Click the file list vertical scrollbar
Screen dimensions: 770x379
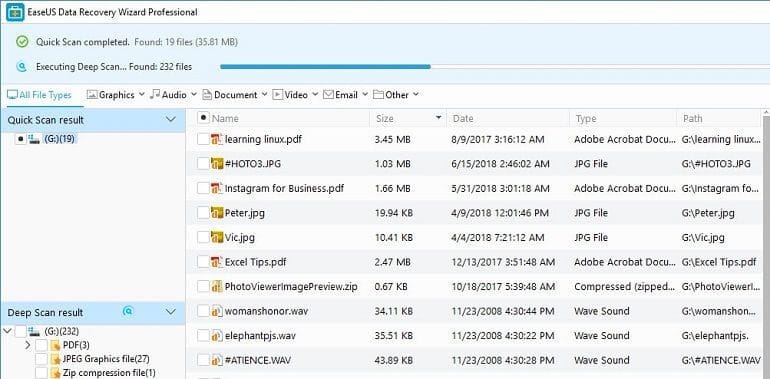coord(766,245)
